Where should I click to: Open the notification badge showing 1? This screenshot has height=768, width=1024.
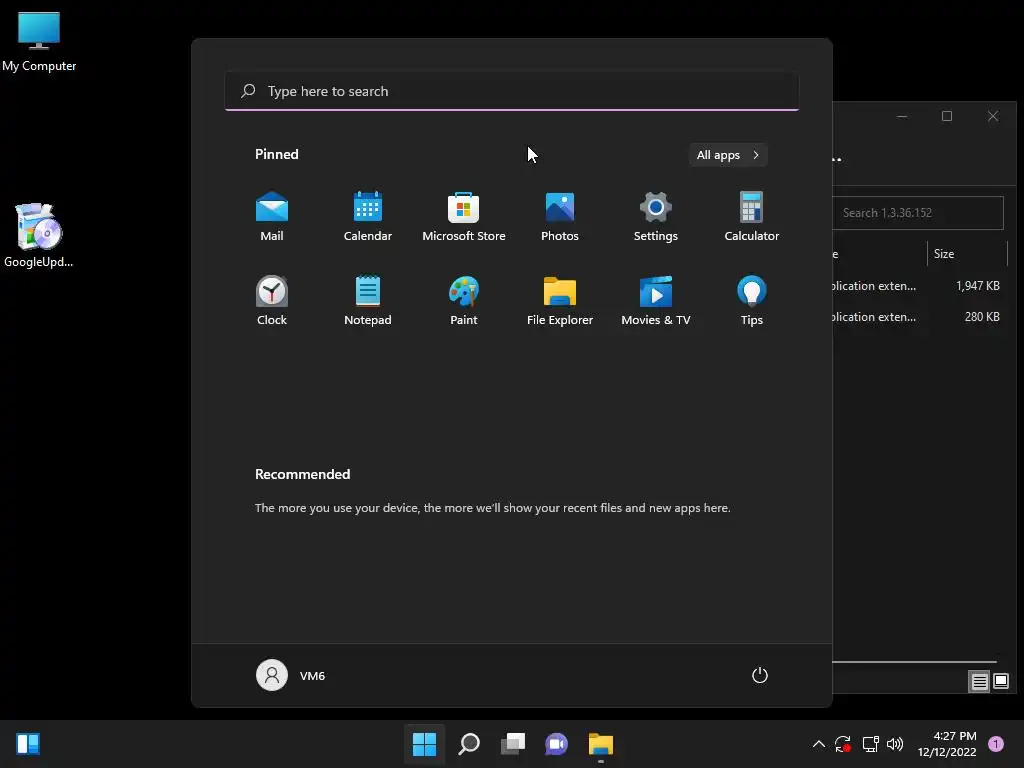[x=996, y=743]
